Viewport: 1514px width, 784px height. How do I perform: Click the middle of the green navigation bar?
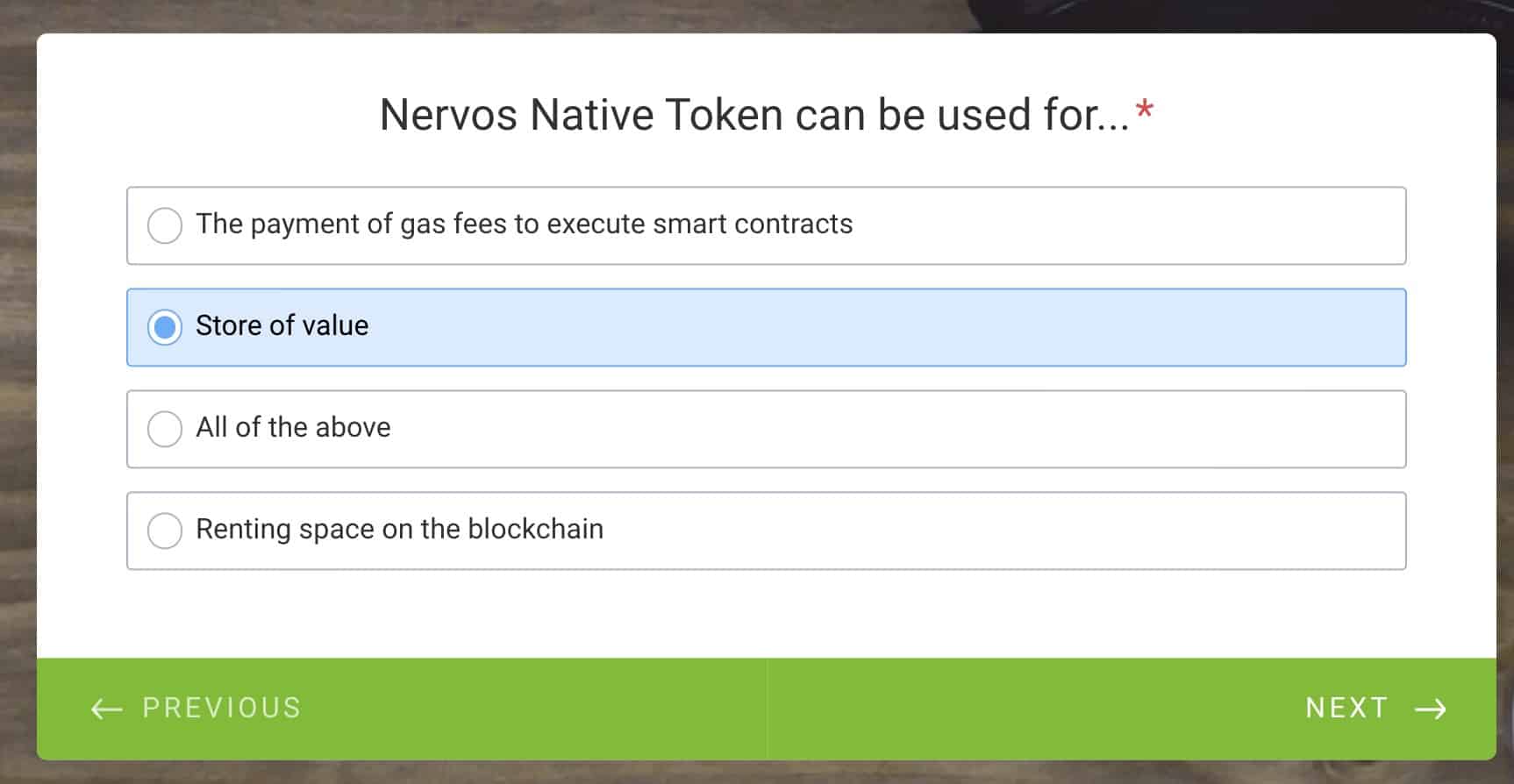767,709
